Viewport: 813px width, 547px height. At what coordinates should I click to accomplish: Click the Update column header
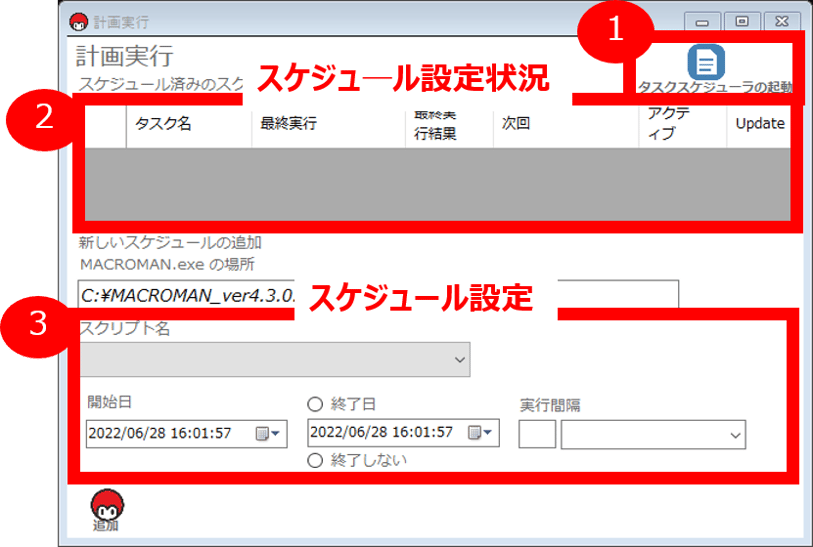pos(759,124)
